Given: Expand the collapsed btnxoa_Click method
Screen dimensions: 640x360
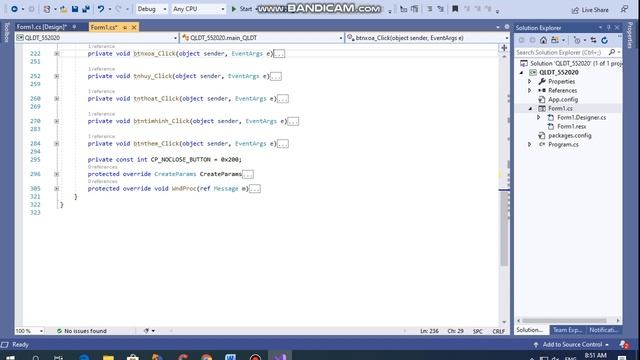Looking at the screenshot, I should (x=56, y=53).
